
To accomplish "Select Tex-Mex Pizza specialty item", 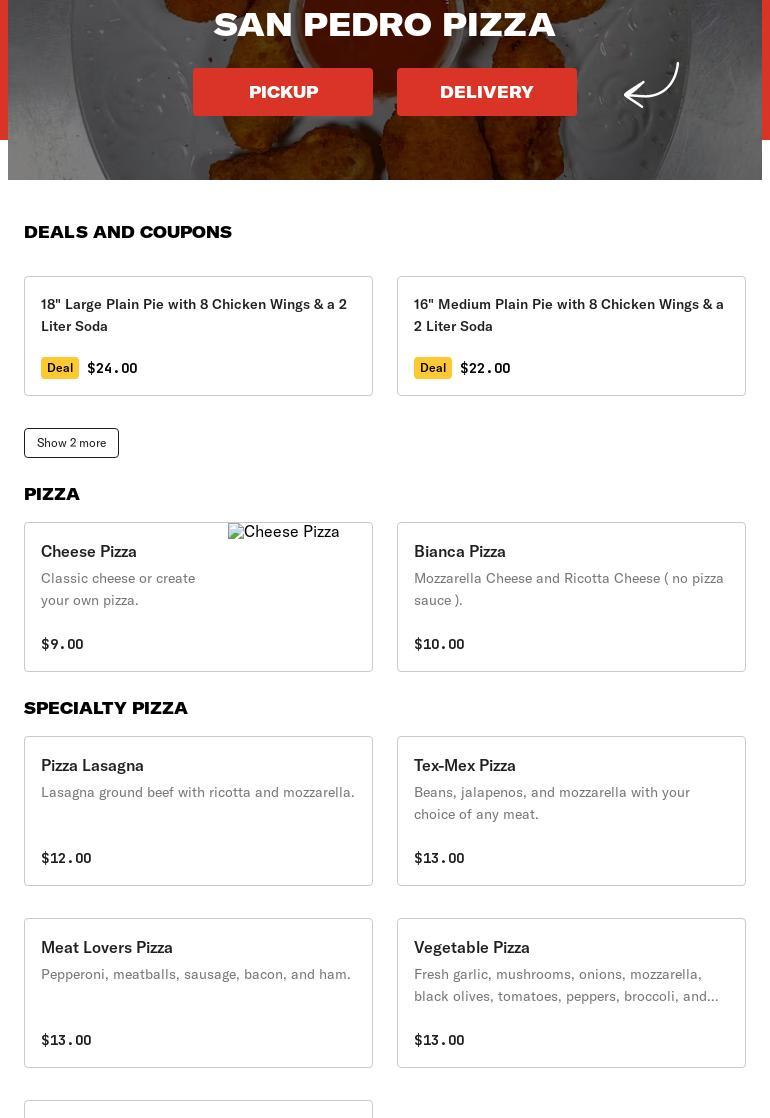I will pos(465,765).
